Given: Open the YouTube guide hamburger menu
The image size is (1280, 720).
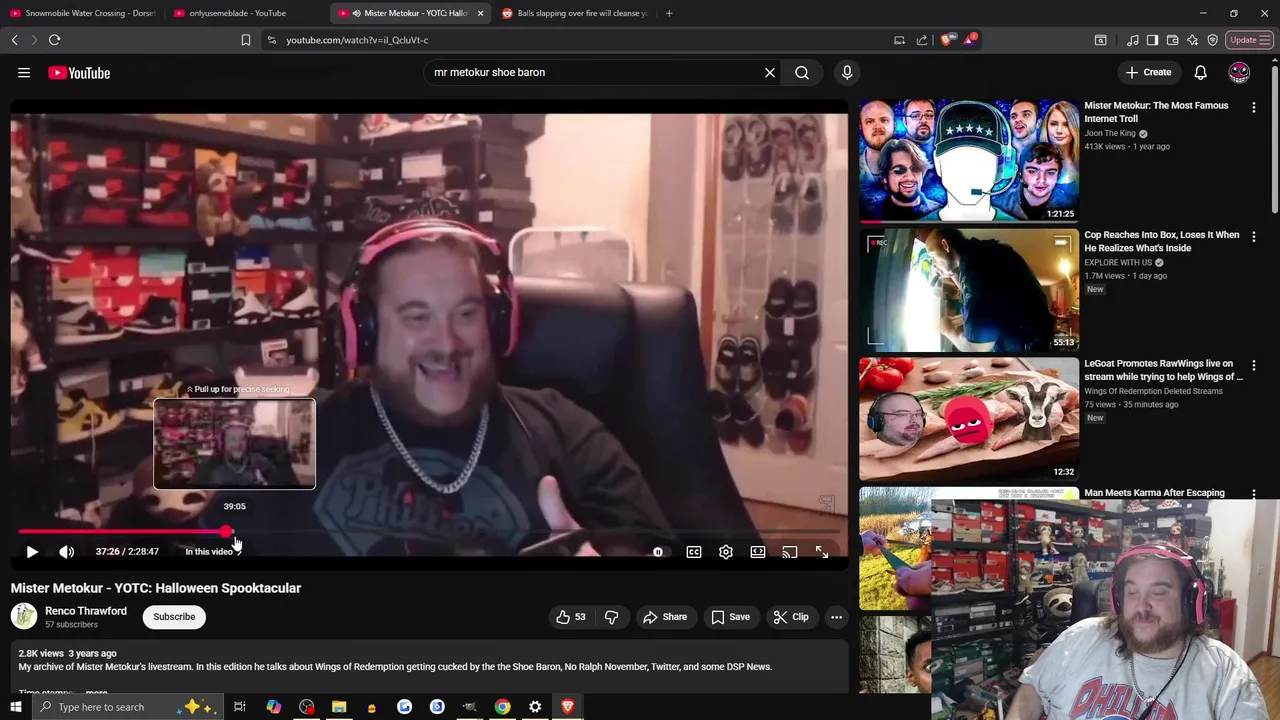Looking at the screenshot, I should (24, 72).
